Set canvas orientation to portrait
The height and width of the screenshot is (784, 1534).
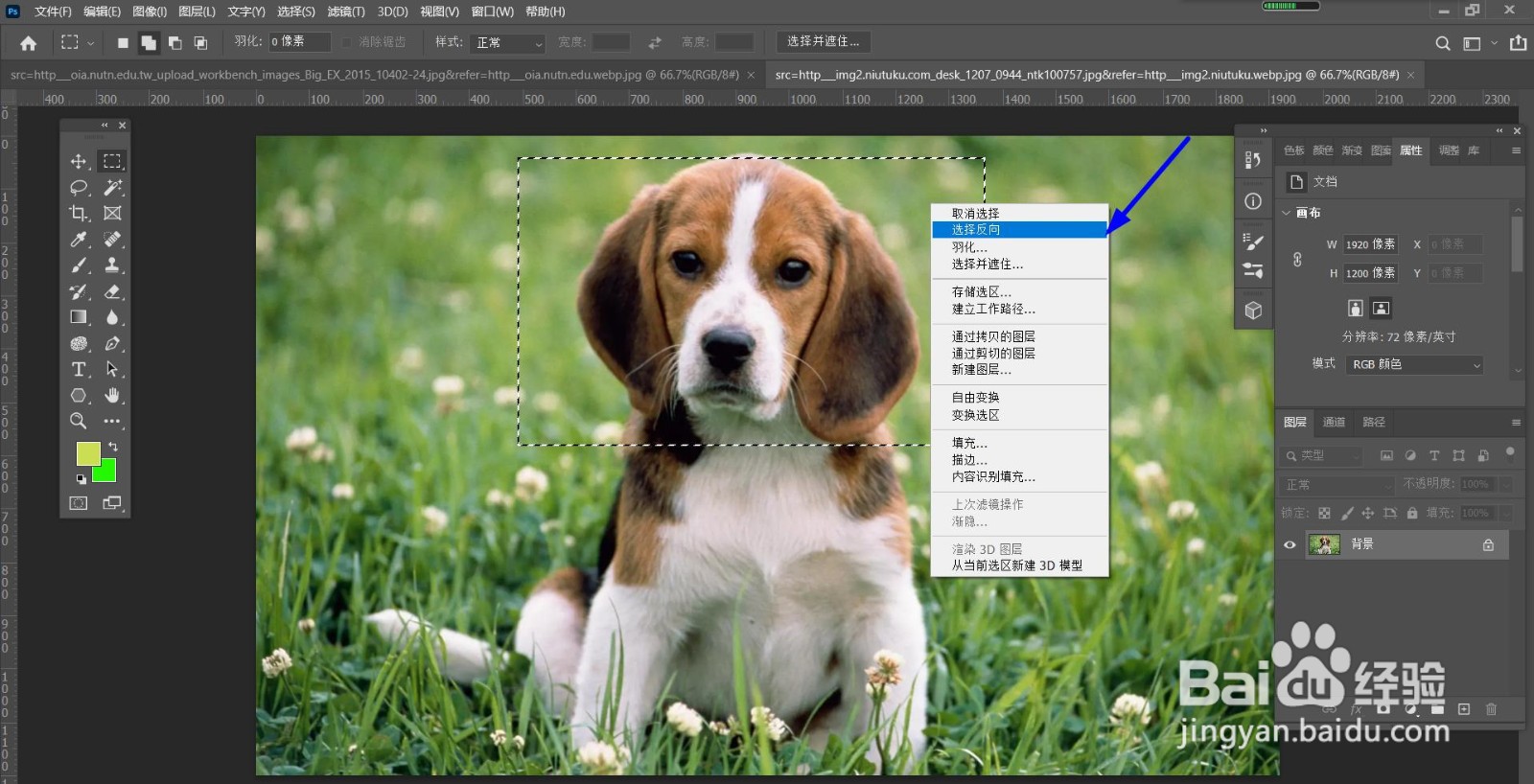[1355, 308]
